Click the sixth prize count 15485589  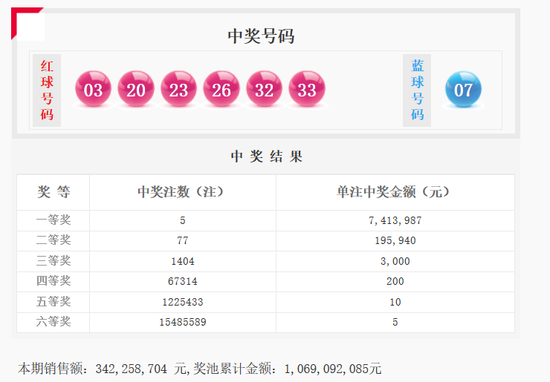point(182,322)
